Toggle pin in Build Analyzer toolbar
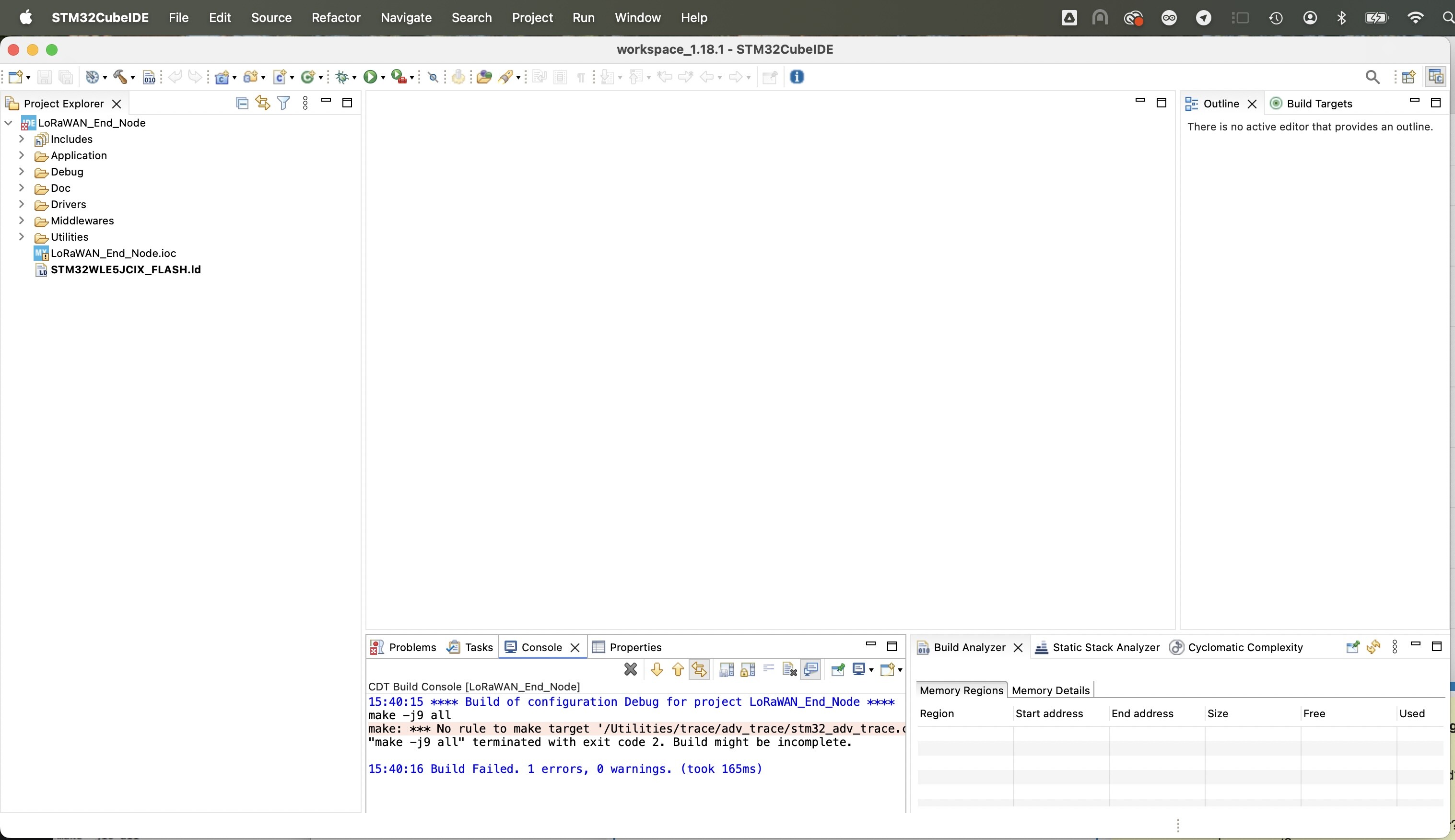Viewport: 1455px width, 840px height. 1352,647
